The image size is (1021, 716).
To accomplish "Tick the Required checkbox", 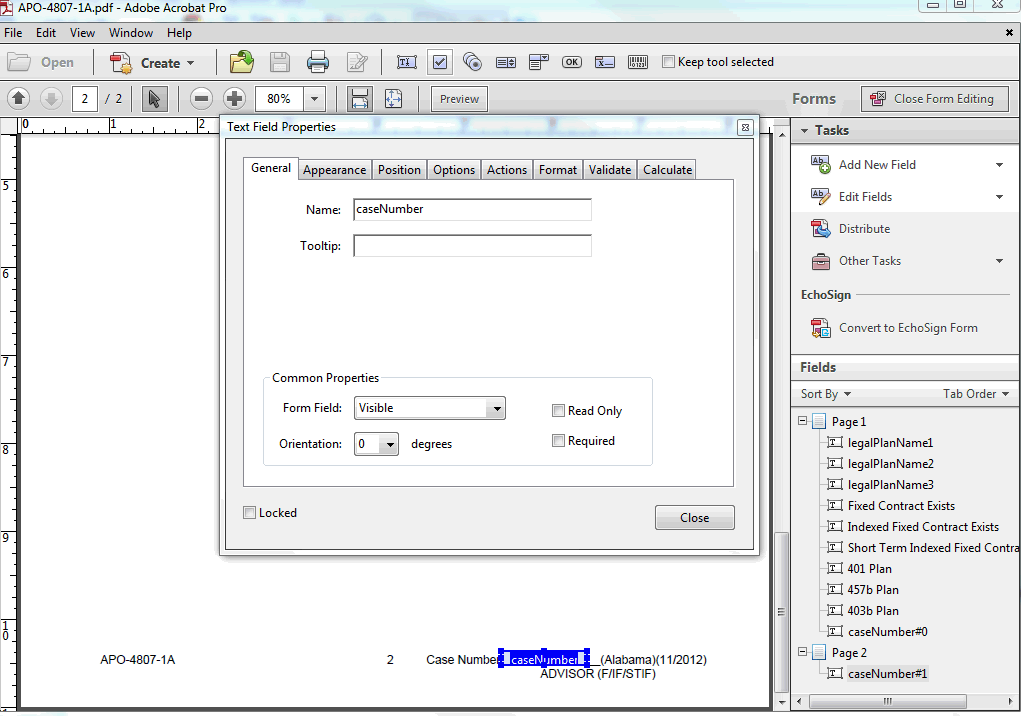I will point(558,441).
